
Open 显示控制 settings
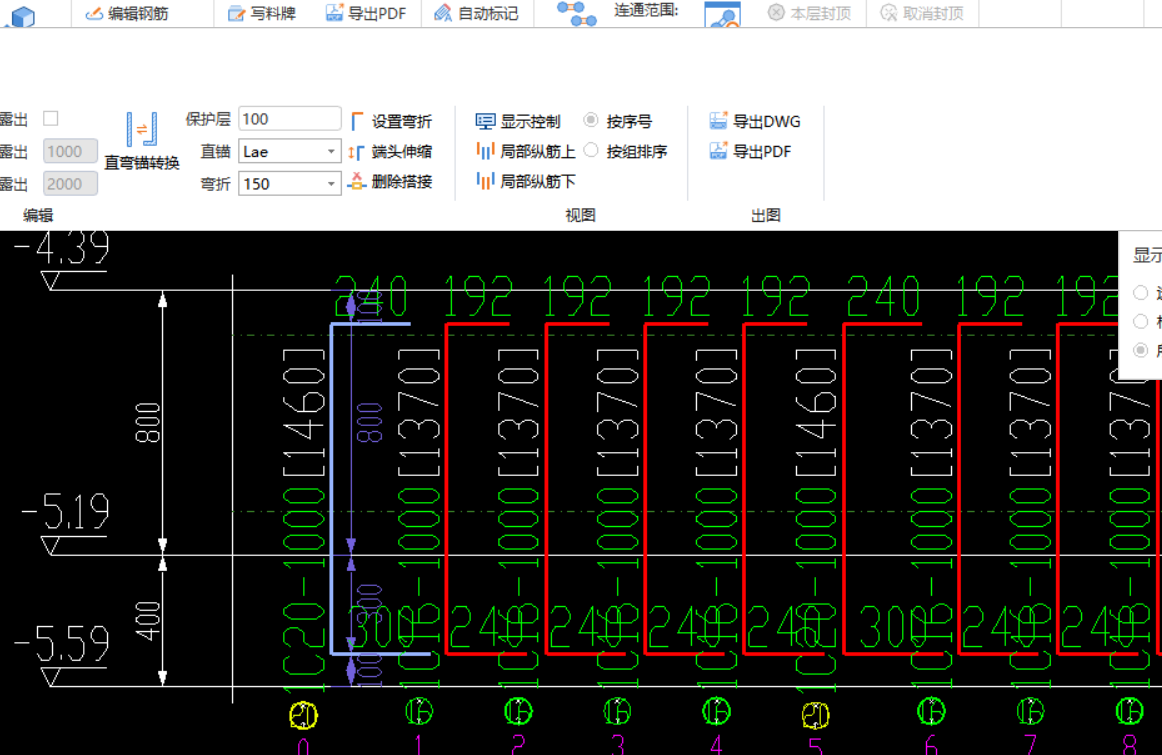[518, 122]
